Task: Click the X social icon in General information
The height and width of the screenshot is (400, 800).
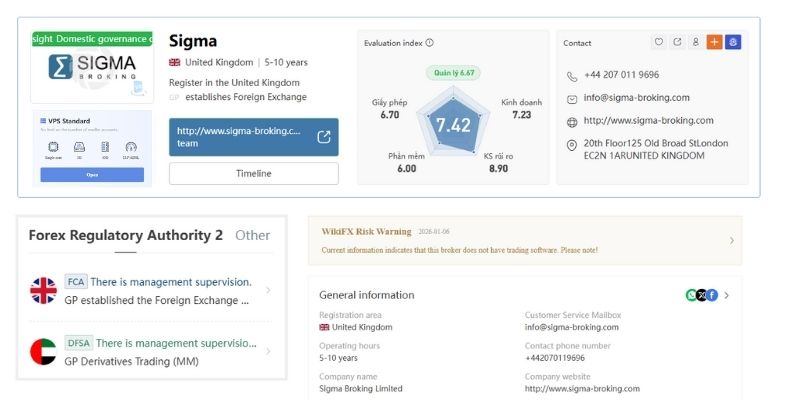Action: (702, 295)
